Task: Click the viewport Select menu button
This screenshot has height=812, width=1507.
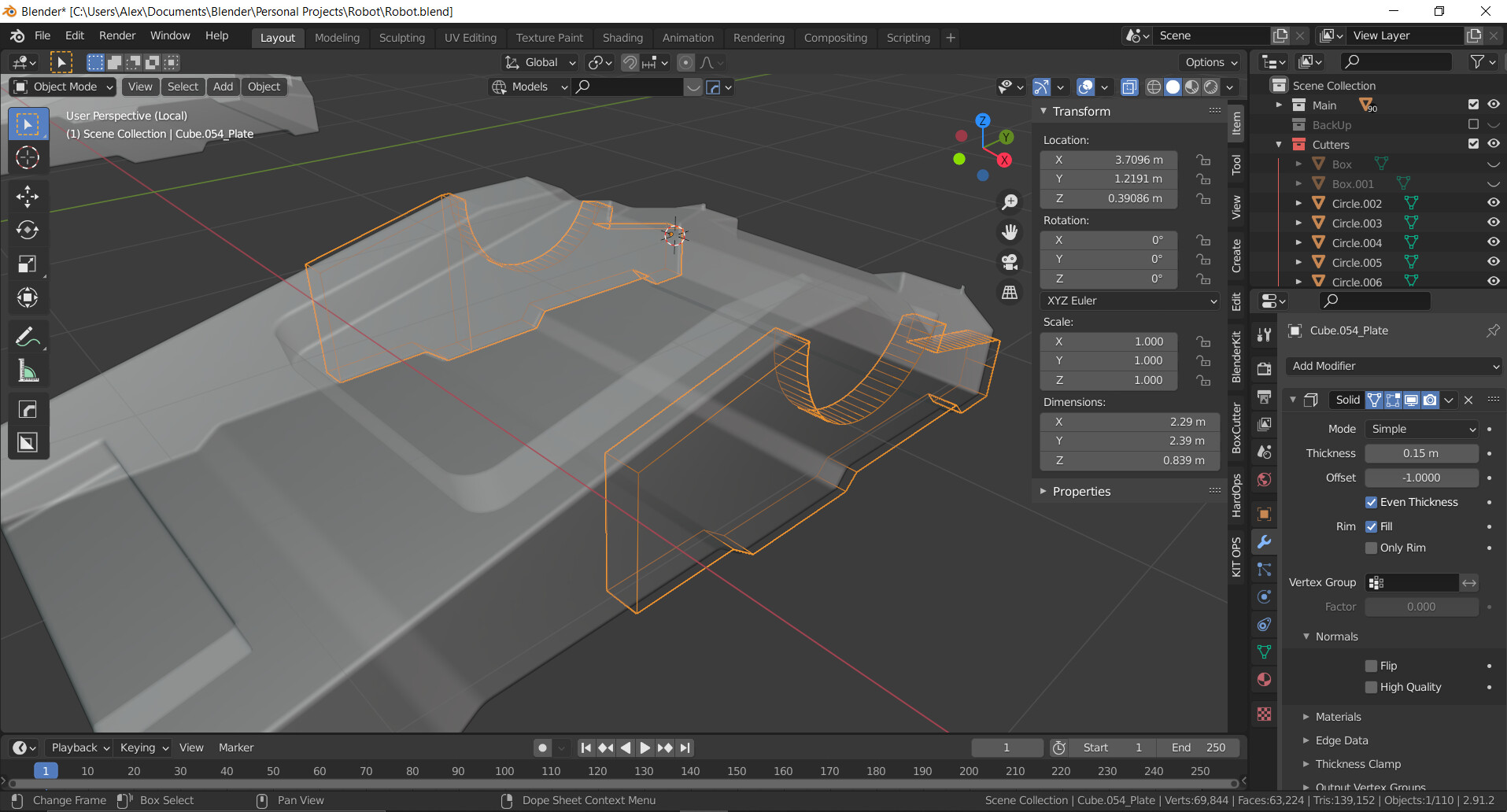Action: point(183,87)
